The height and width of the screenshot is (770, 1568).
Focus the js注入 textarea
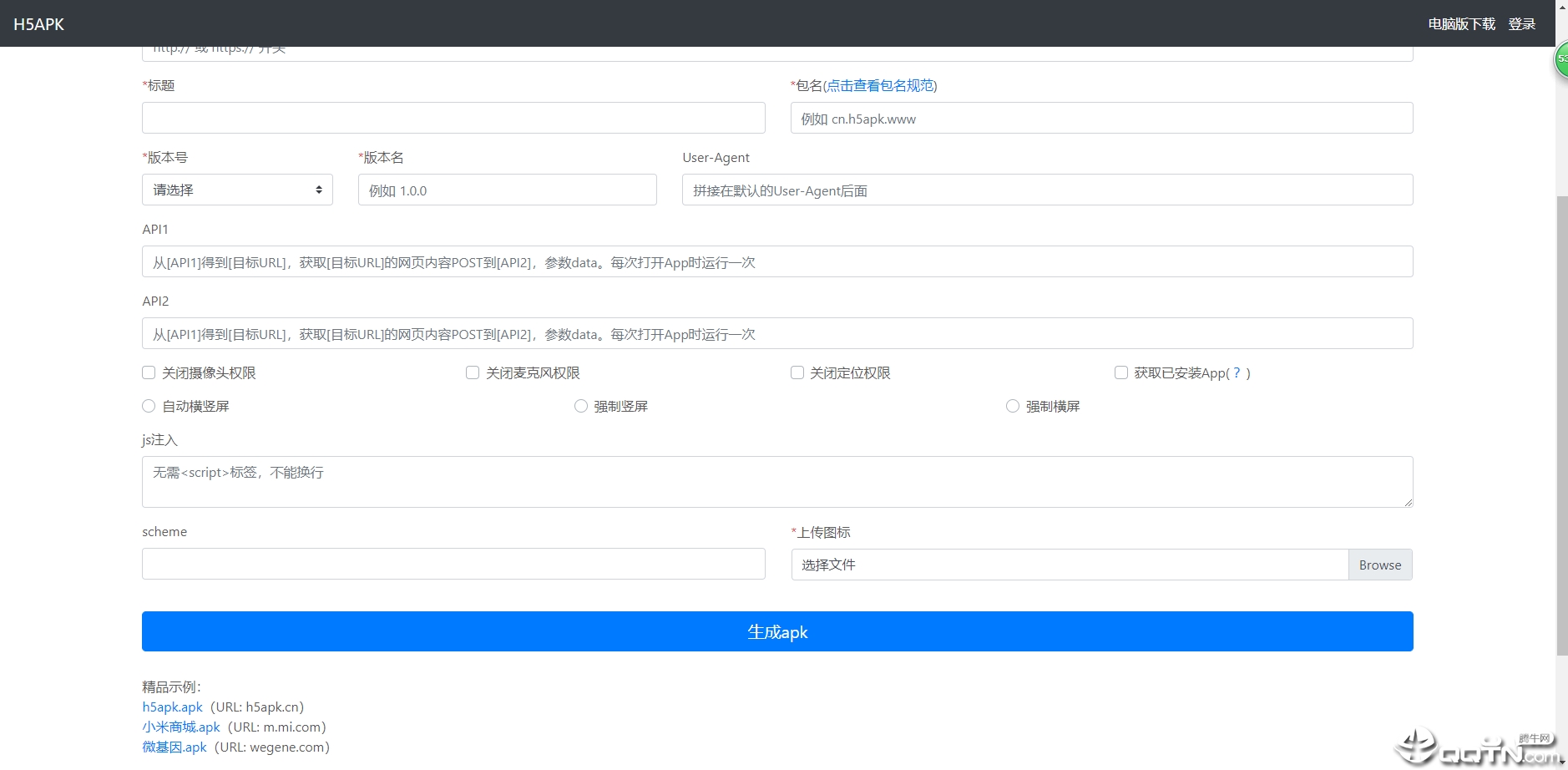click(777, 482)
